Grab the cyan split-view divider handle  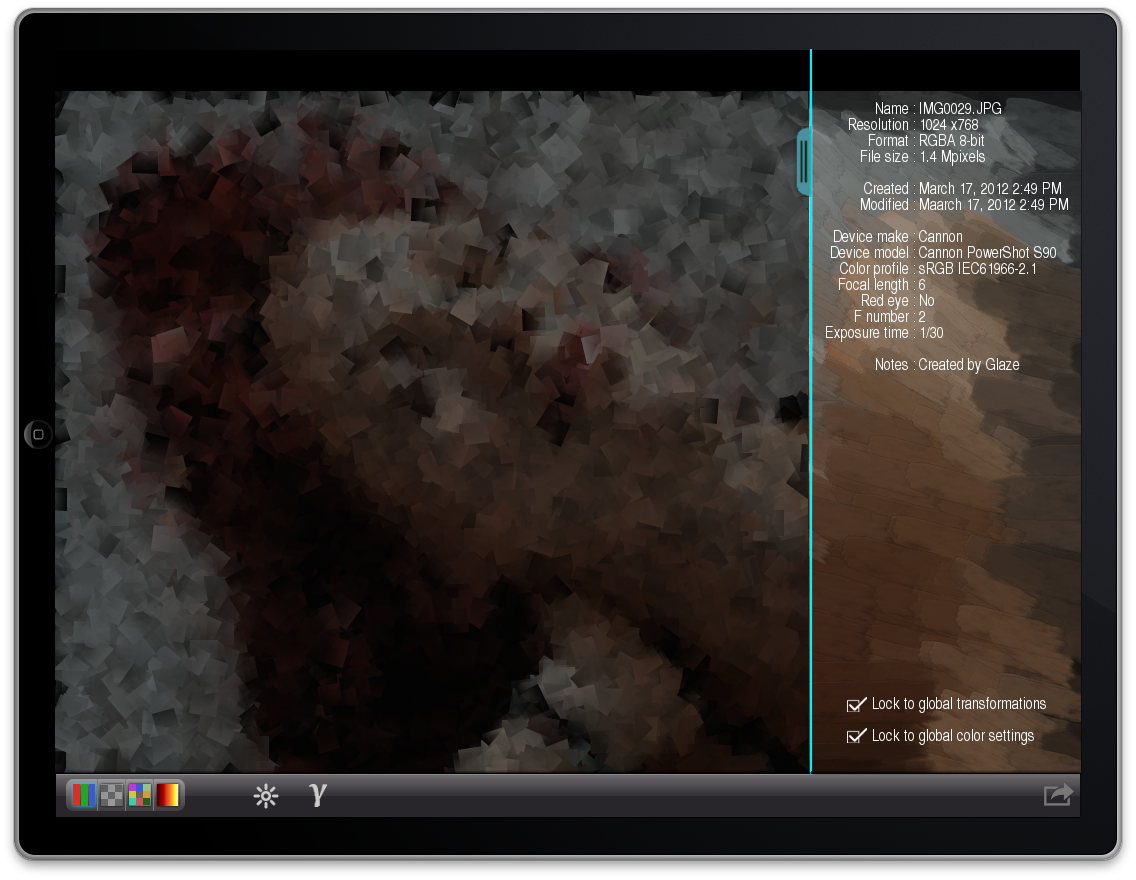(803, 162)
